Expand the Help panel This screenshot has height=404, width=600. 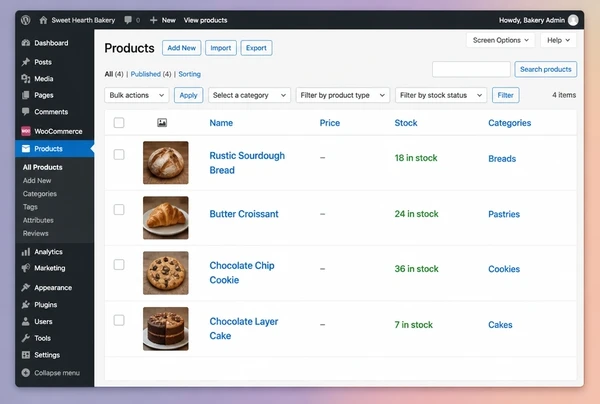point(558,40)
